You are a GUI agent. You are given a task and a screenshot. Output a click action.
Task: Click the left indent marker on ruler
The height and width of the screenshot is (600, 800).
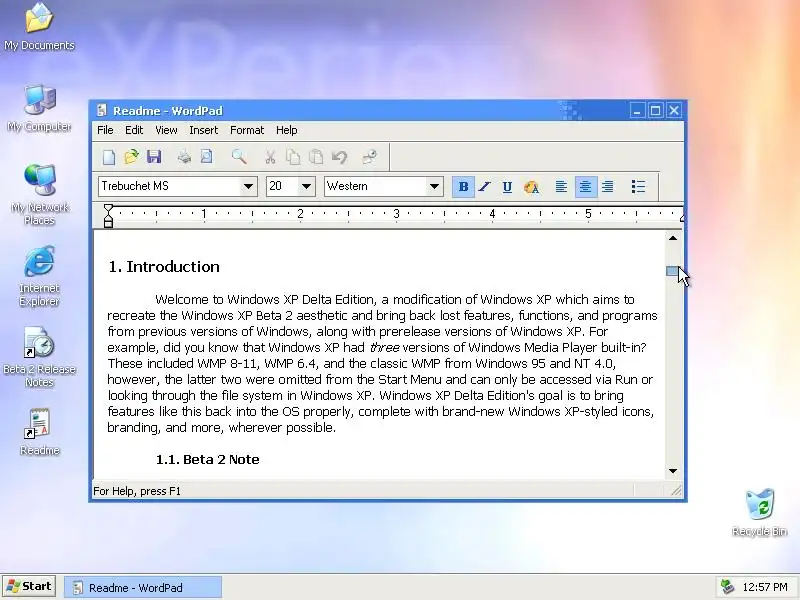pos(108,222)
